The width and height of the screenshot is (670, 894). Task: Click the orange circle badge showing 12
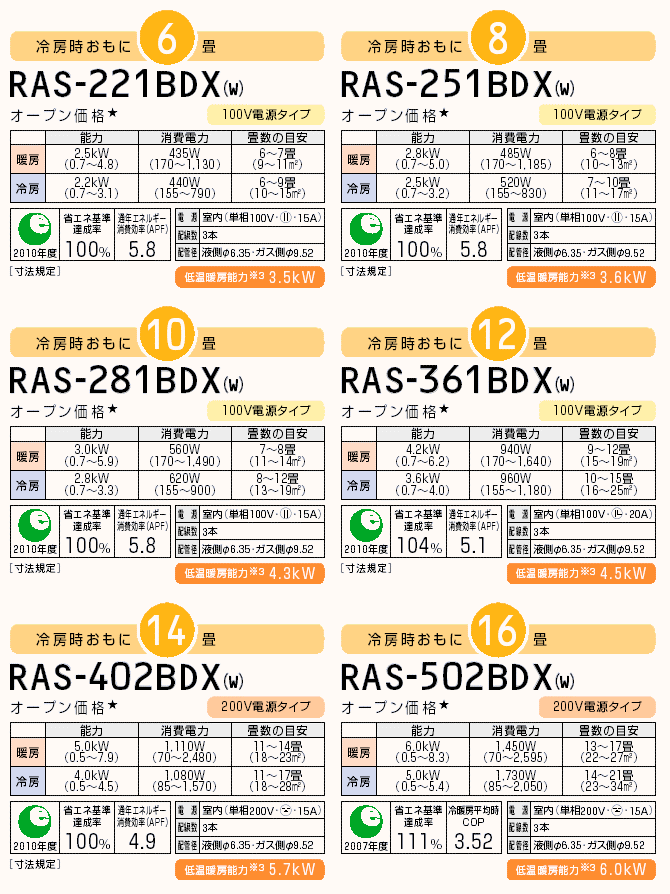[x=498, y=335]
